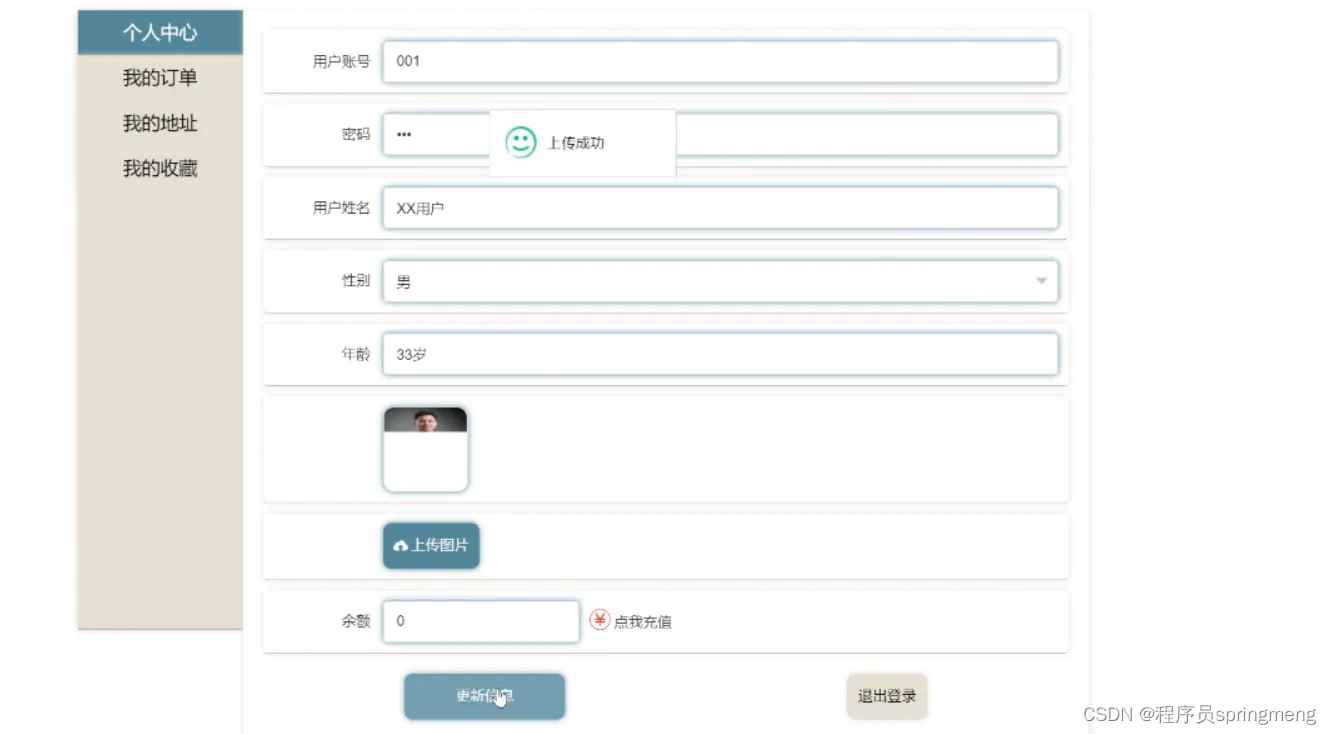Click the 余额 balance field showing 0

point(480,620)
